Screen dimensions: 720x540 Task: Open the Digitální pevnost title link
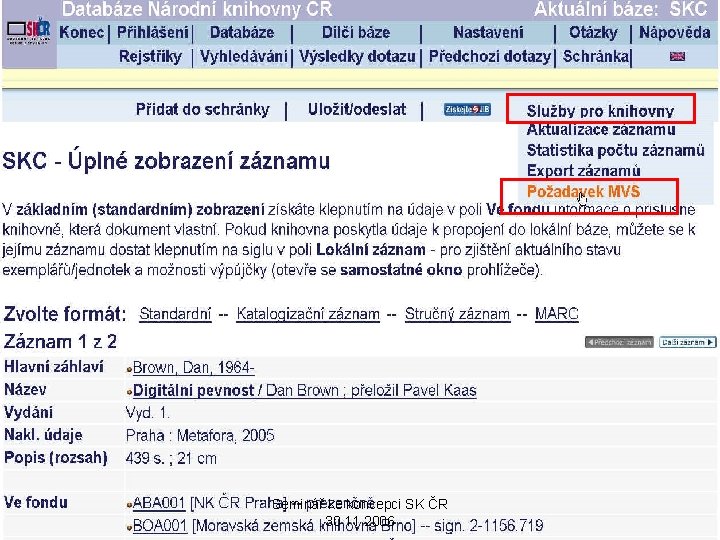(x=193, y=391)
